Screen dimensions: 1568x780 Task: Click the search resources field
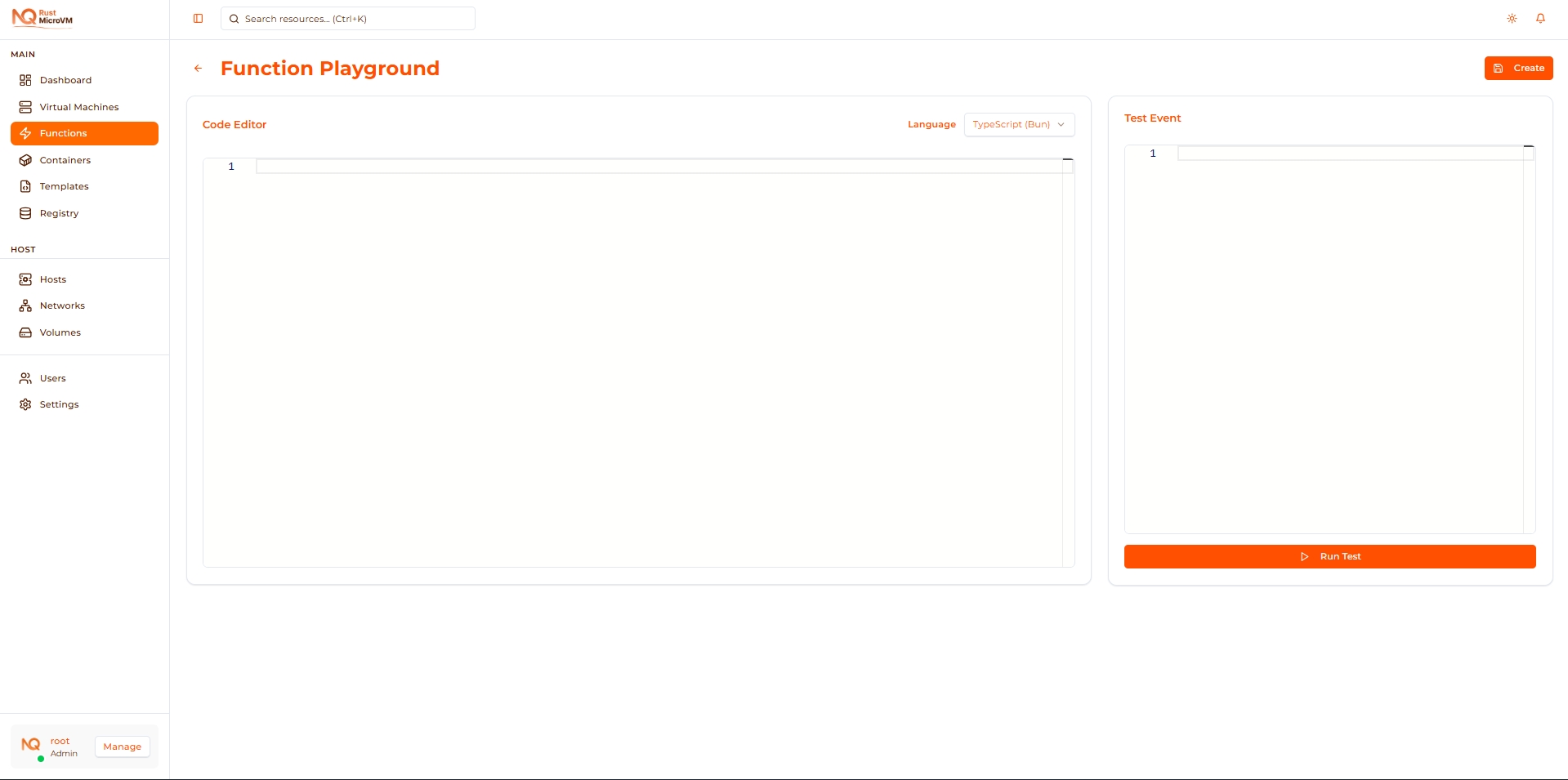[347, 18]
